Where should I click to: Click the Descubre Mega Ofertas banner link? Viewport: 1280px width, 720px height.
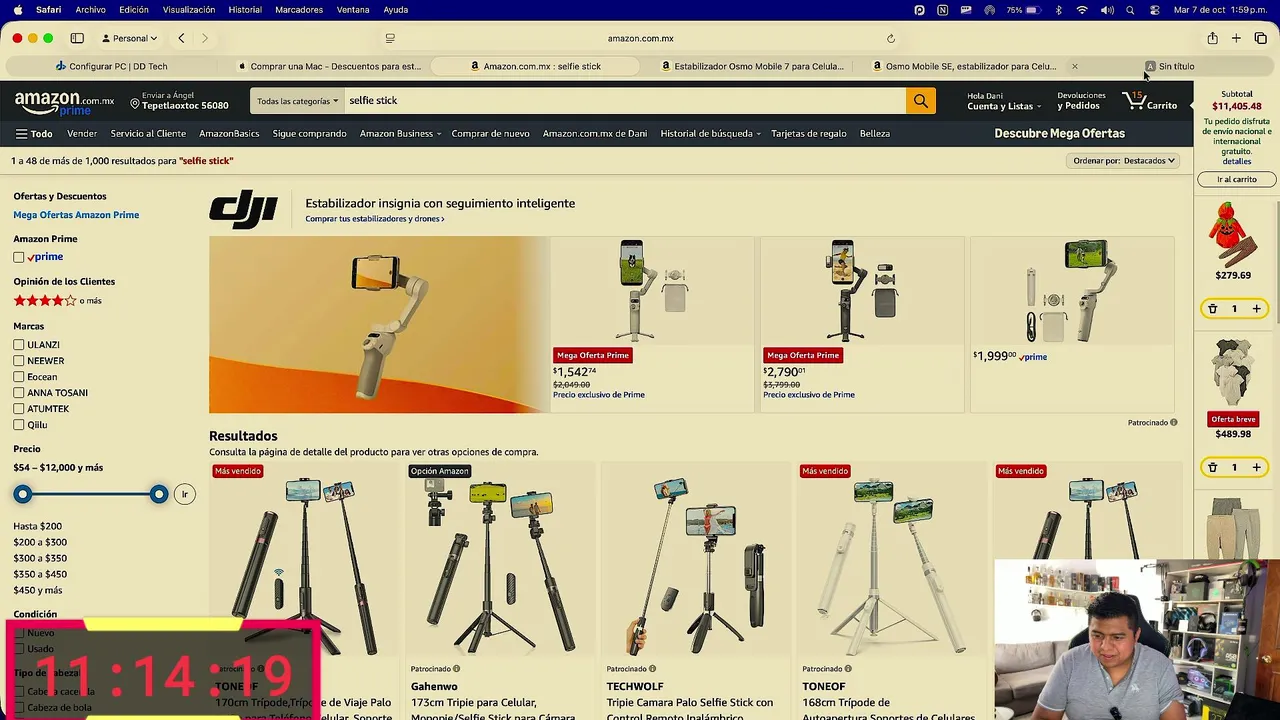[1059, 134]
